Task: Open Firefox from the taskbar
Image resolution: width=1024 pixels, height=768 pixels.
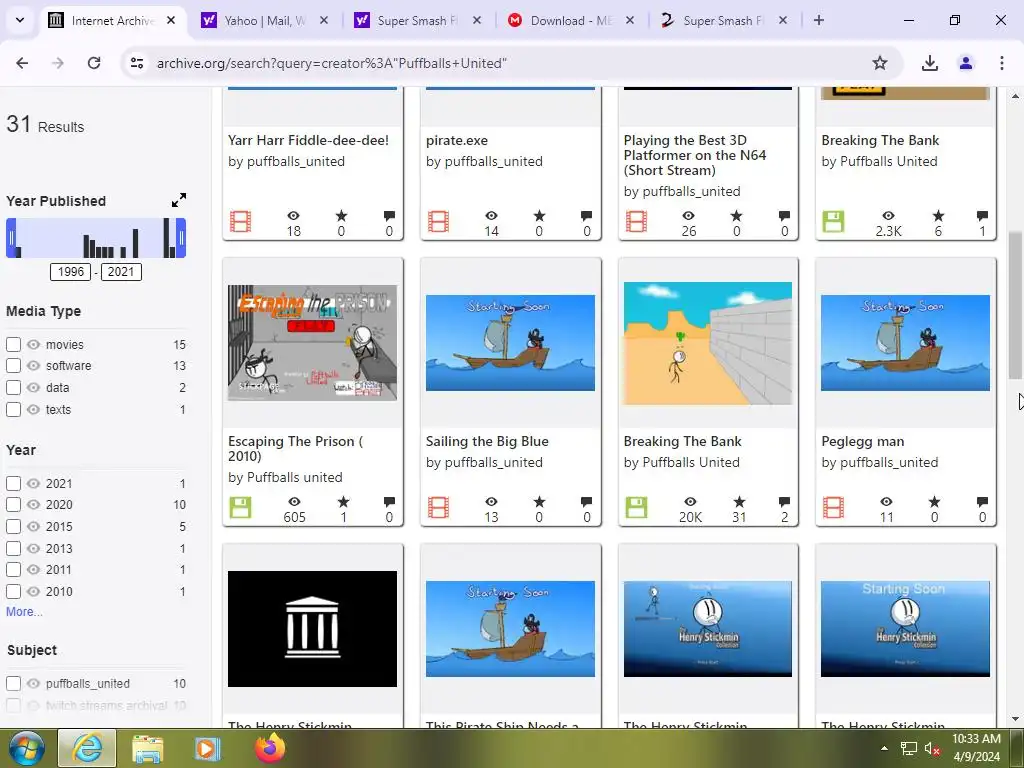Action: click(270, 748)
